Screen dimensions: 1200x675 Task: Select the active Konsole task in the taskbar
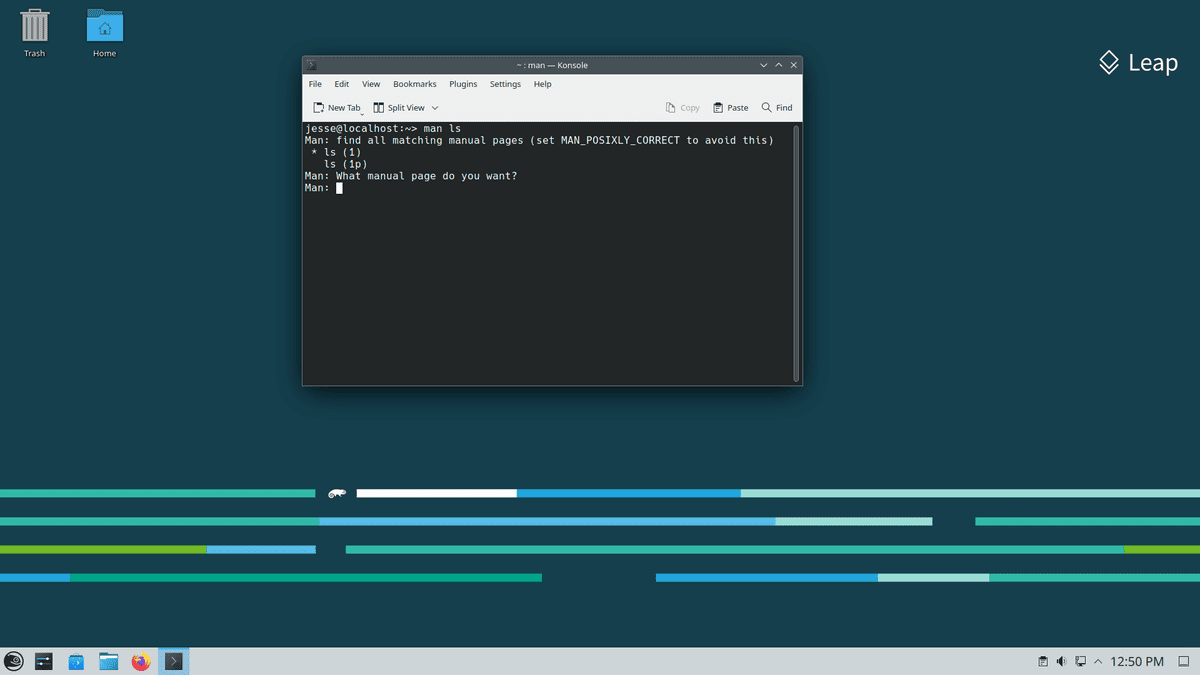tap(173, 661)
